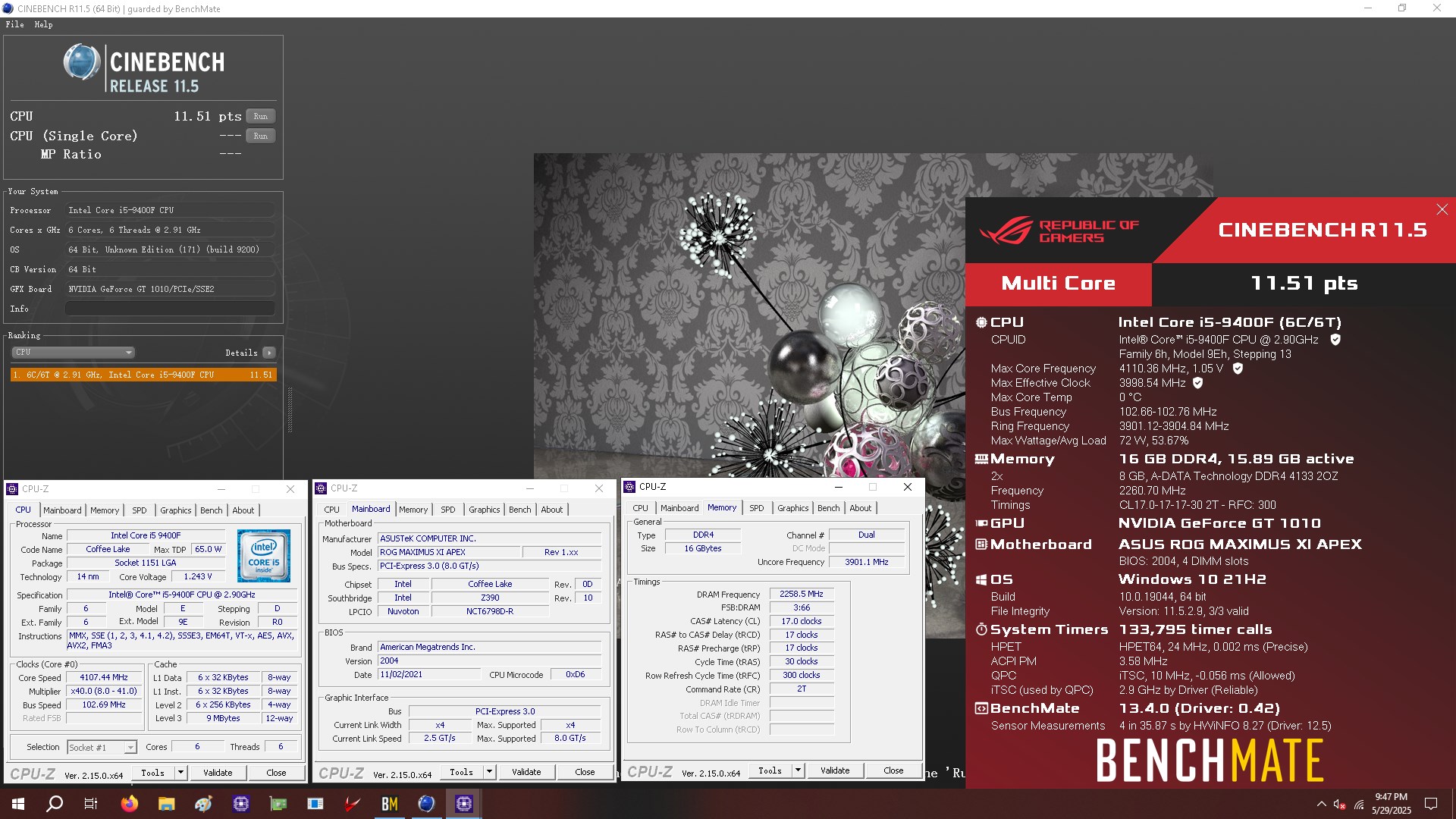
Task: Click the red MSI Afterburner-style taskbar icon
Action: [353, 804]
